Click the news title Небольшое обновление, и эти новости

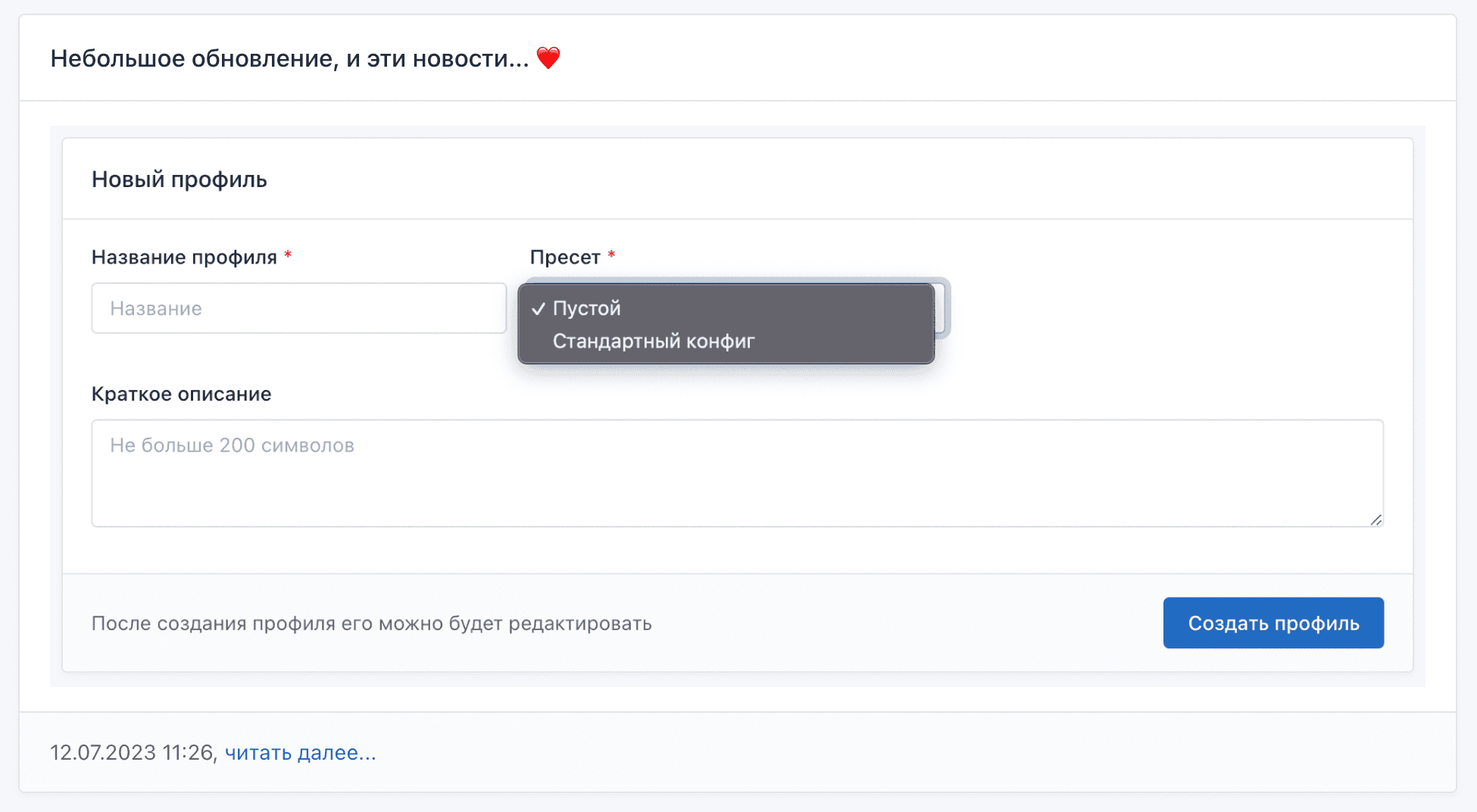point(289,58)
